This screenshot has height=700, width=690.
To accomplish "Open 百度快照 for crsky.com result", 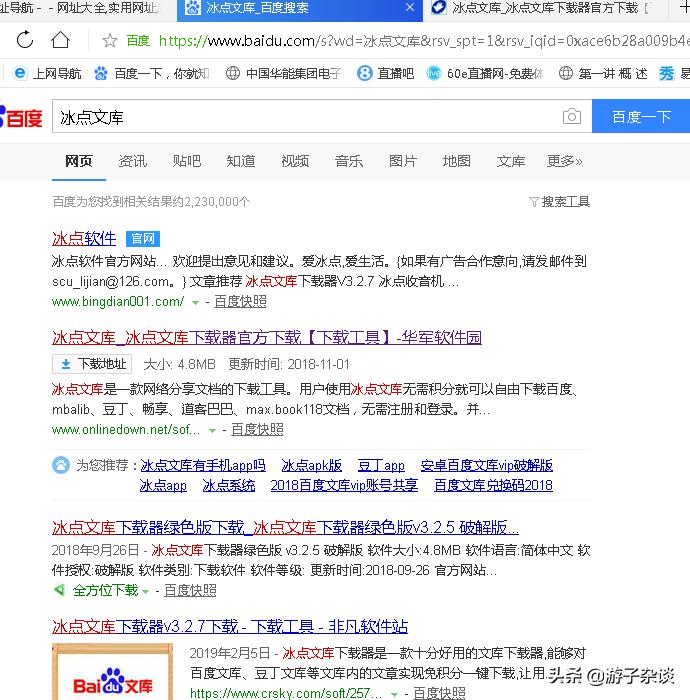I will (x=439, y=693).
